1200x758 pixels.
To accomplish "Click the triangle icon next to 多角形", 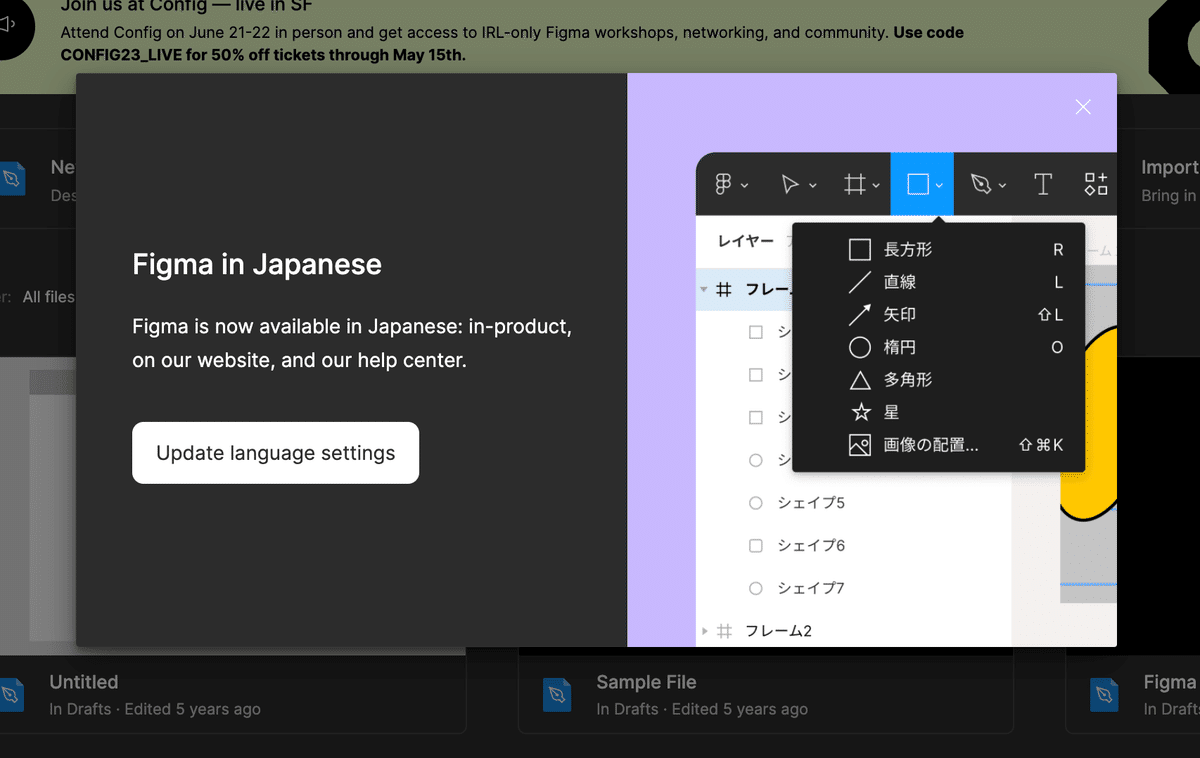I will 860,380.
